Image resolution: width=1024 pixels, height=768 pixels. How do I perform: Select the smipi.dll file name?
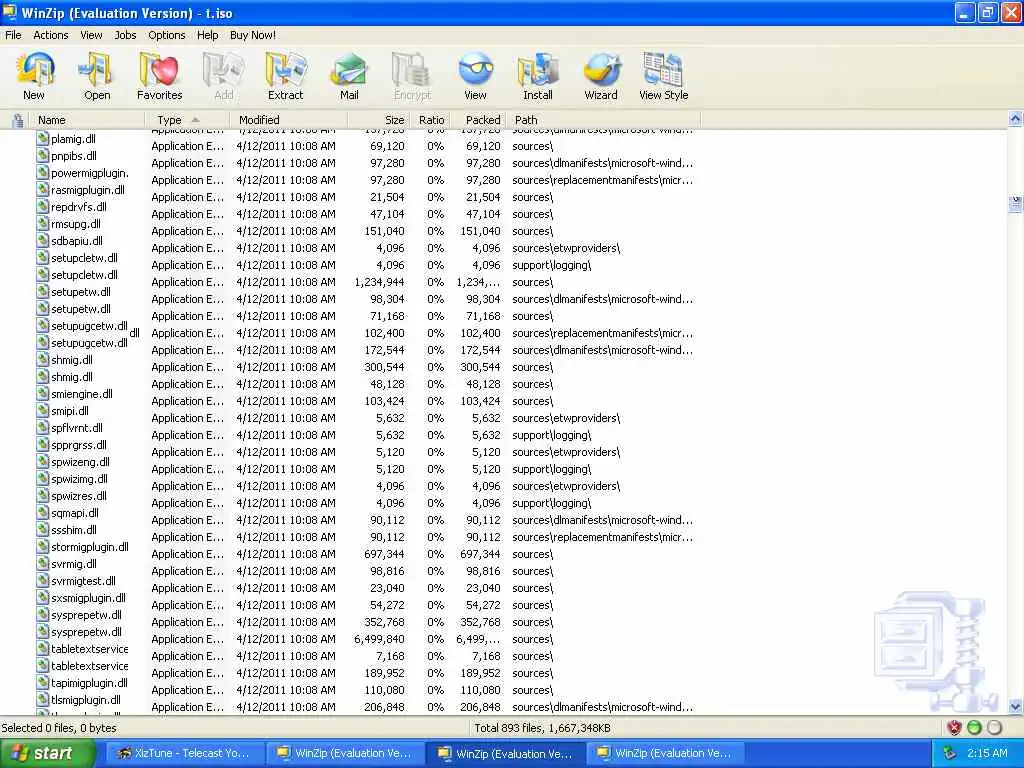point(70,411)
